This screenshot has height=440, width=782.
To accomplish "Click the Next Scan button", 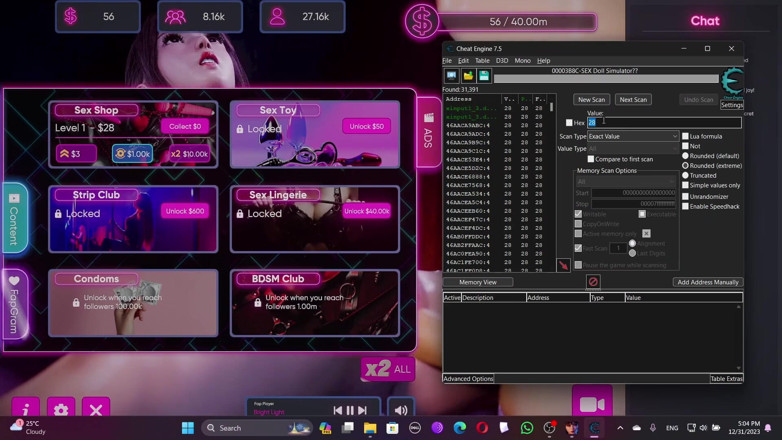I will pos(633,99).
